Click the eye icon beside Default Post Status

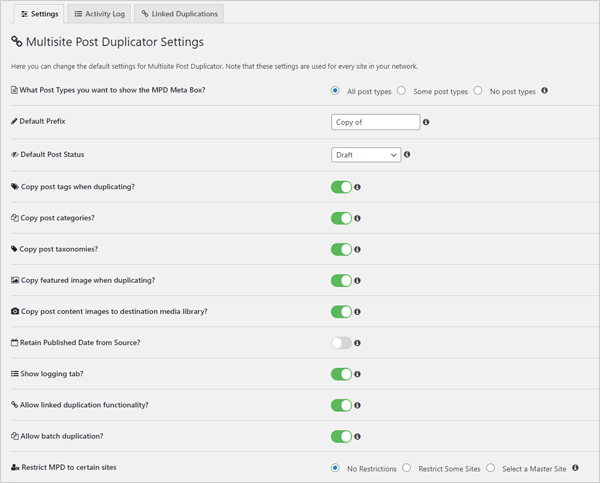tap(15, 155)
